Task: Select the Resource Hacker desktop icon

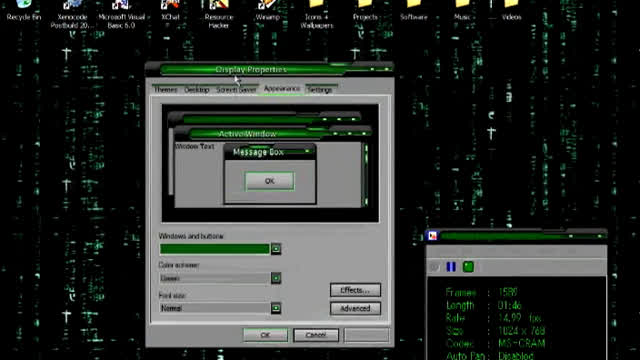Action: pos(219,14)
